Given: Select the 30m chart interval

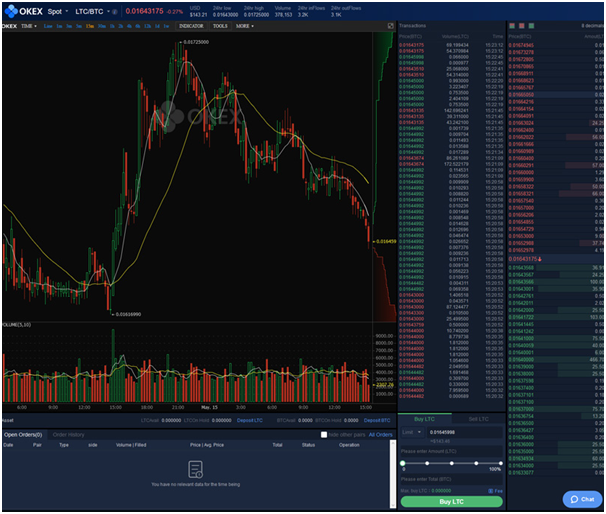Looking at the screenshot, I should pos(102,26).
